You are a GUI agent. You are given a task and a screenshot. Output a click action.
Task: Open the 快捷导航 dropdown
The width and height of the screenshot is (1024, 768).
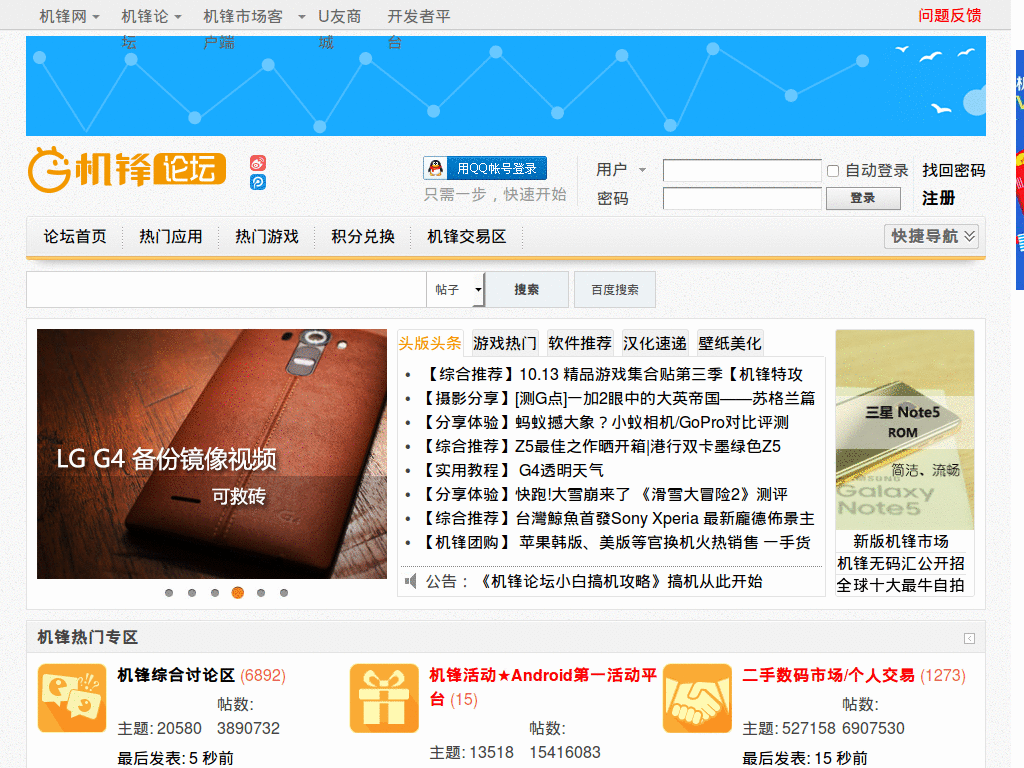[x=931, y=236]
